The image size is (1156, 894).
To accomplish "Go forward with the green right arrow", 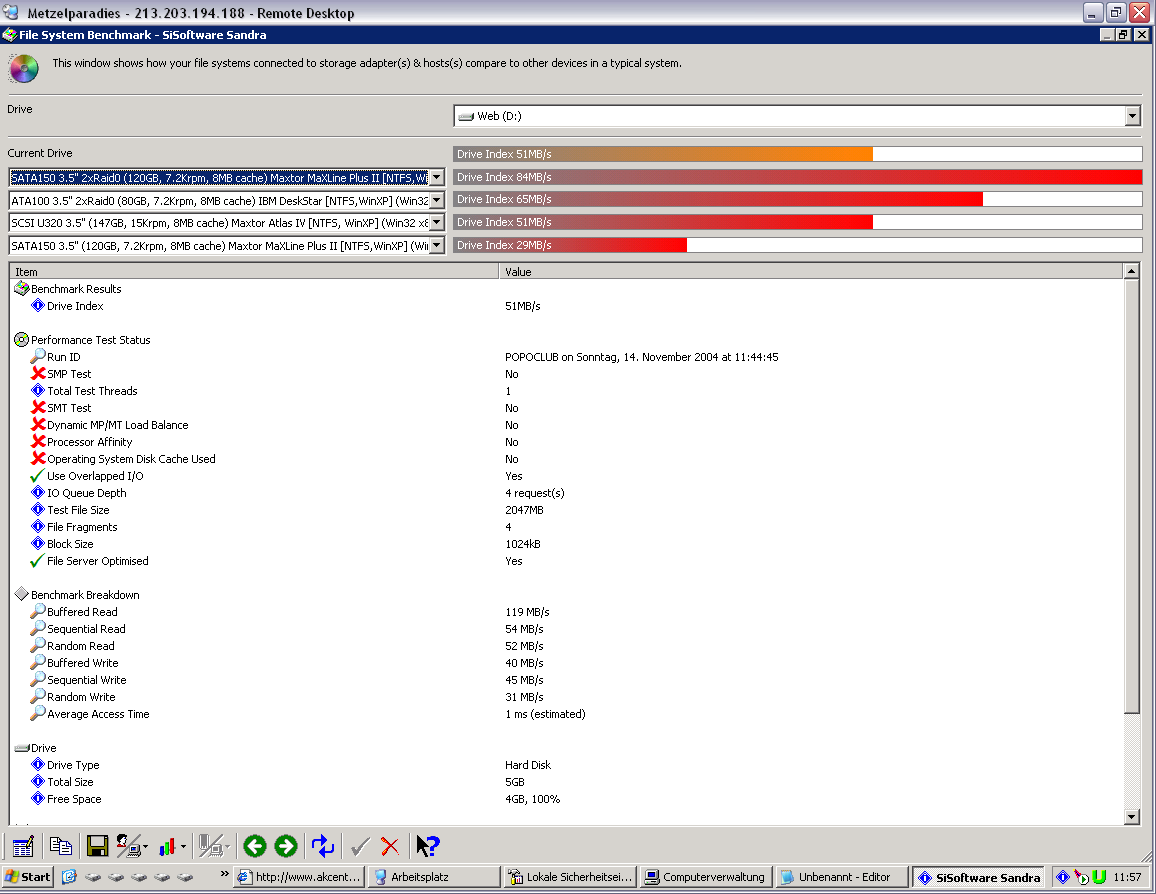I will 286,846.
